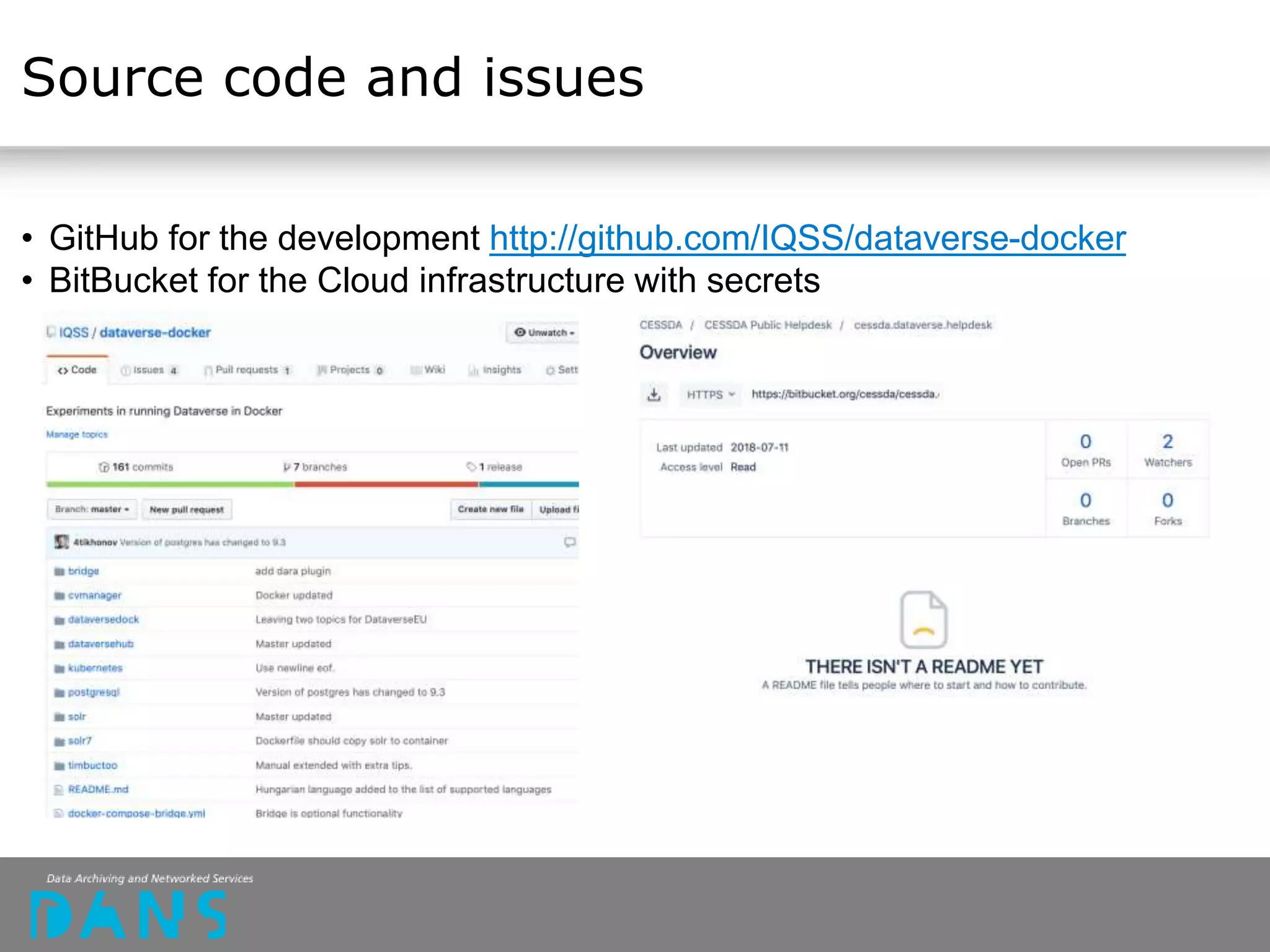Screen dimensions: 1270x952
Task: Click the IQSS owner link in repo header
Action: click(74, 333)
